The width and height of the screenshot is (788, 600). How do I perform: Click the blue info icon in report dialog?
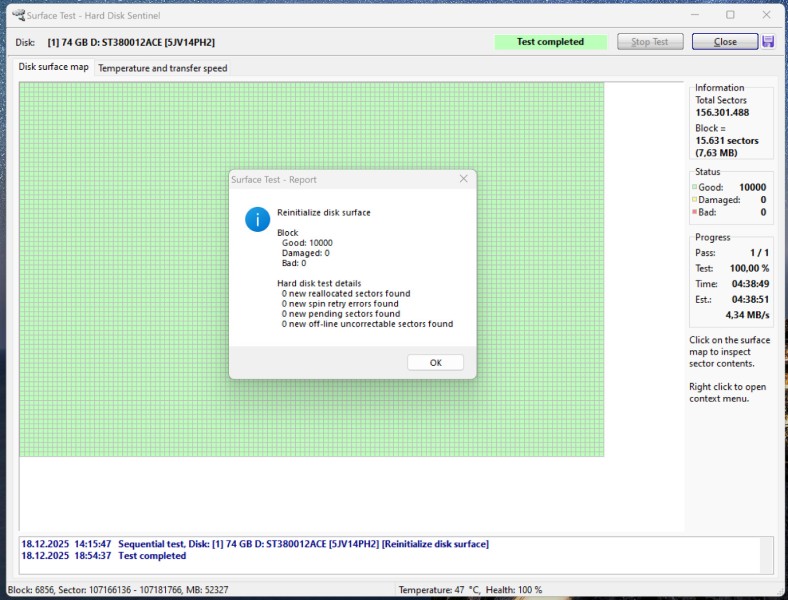(258, 219)
